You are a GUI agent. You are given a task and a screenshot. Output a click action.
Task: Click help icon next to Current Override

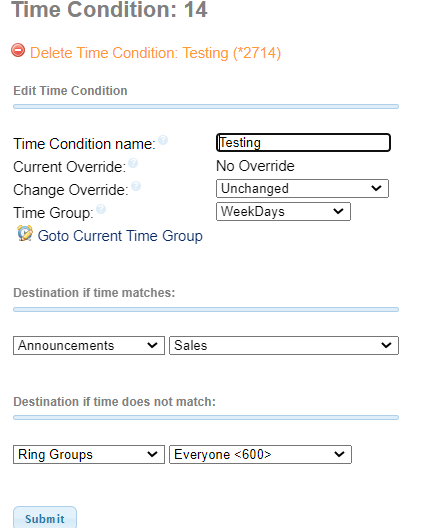133,163
